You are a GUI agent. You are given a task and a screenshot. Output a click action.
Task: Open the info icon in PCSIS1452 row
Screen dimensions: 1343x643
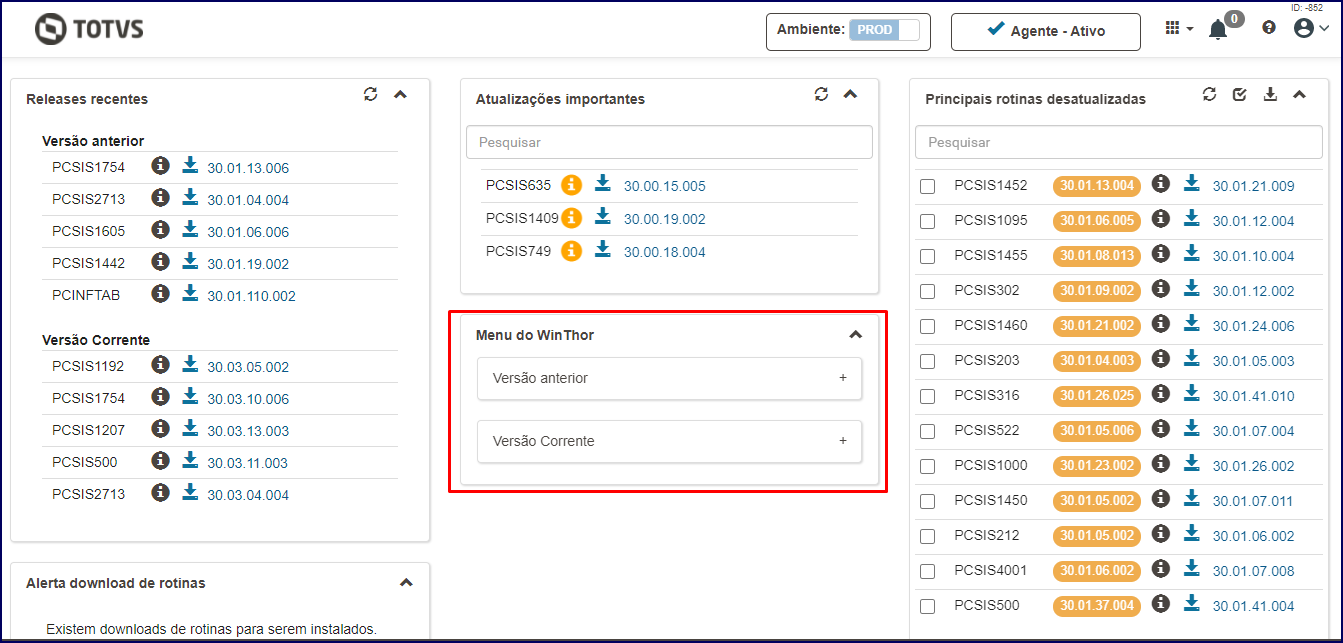(x=1161, y=183)
